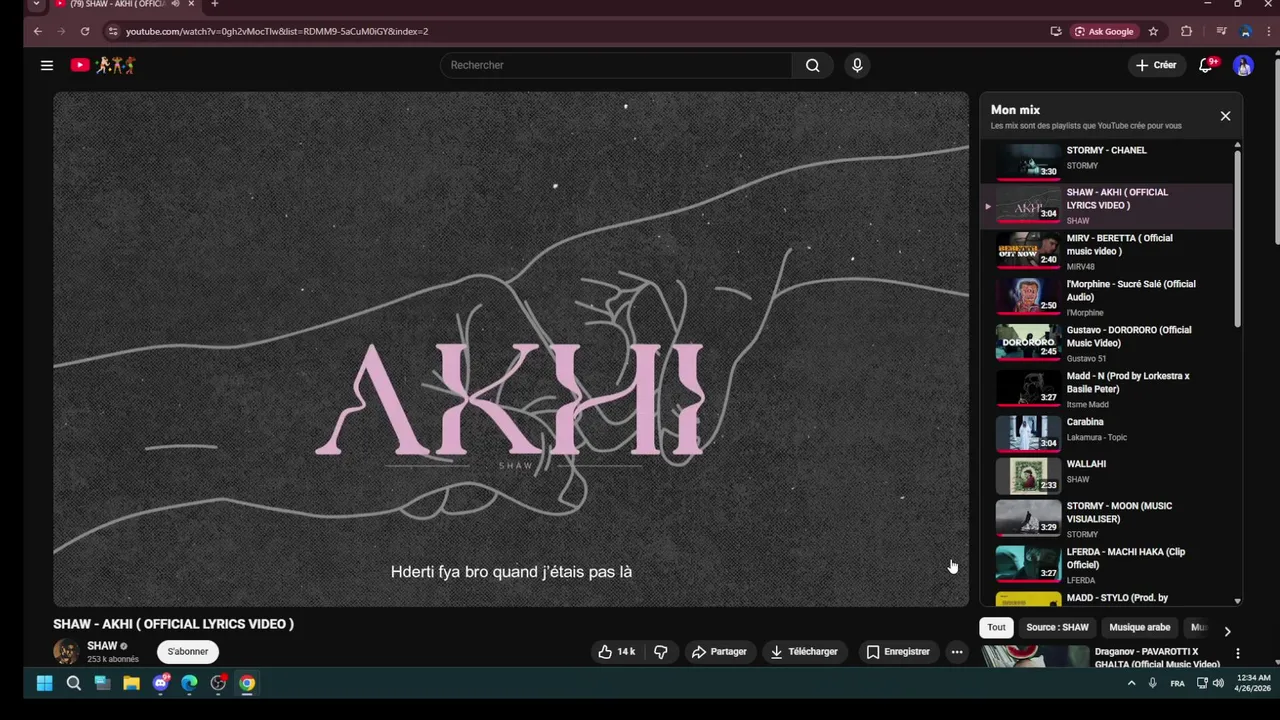The height and width of the screenshot is (720, 1280).
Task: Mute the tab via speaker icon
Action: coord(175,4)
